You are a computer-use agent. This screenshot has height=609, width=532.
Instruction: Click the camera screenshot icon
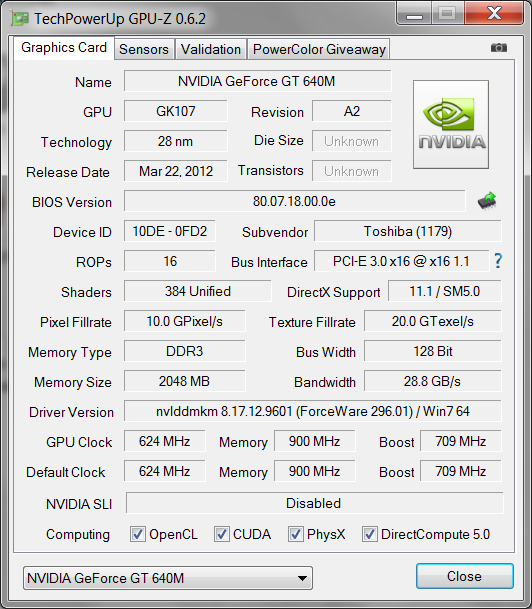coord(499,48)
